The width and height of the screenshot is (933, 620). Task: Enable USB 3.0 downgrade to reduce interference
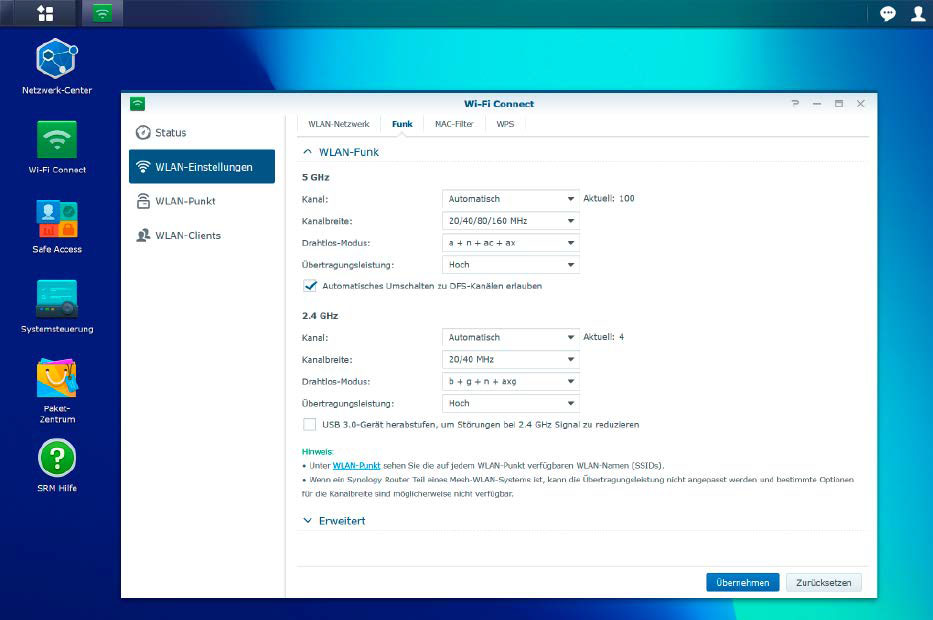point(311,424)
